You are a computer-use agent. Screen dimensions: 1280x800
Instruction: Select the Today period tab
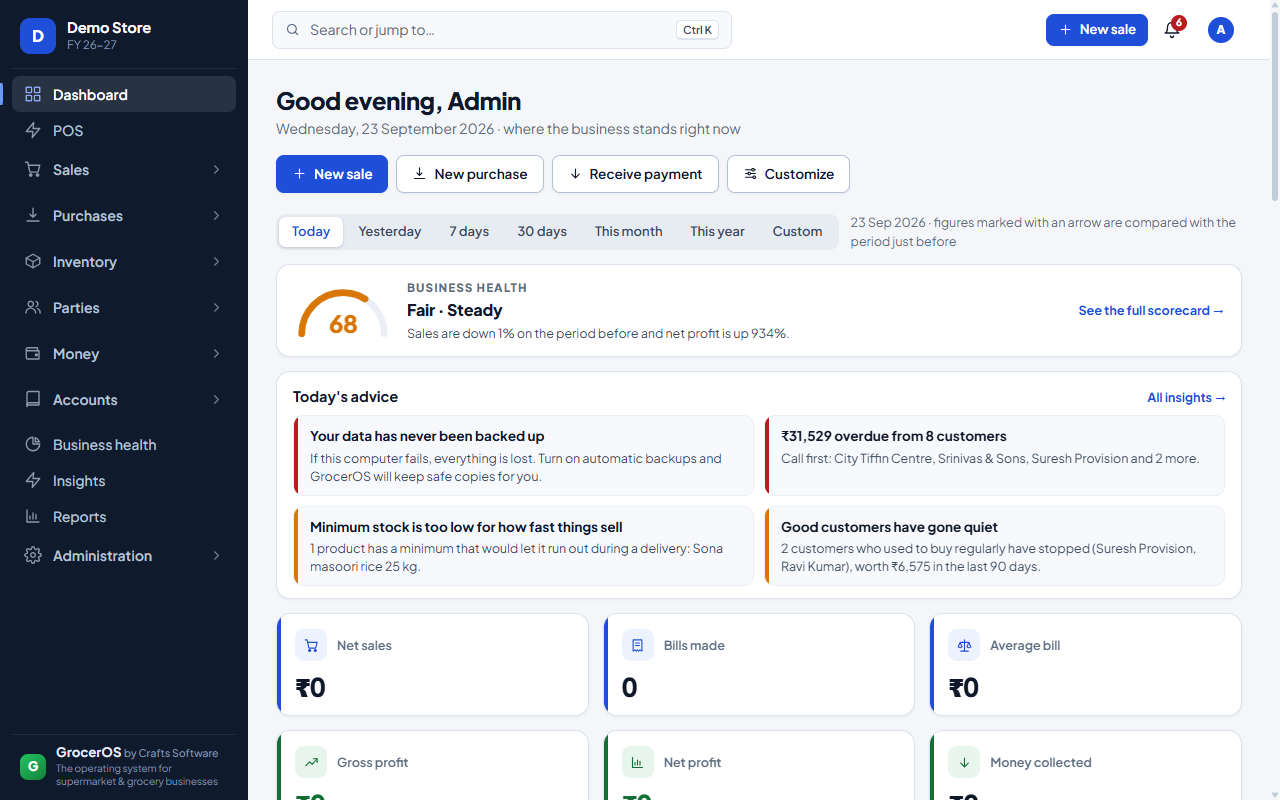pos(311,231)
